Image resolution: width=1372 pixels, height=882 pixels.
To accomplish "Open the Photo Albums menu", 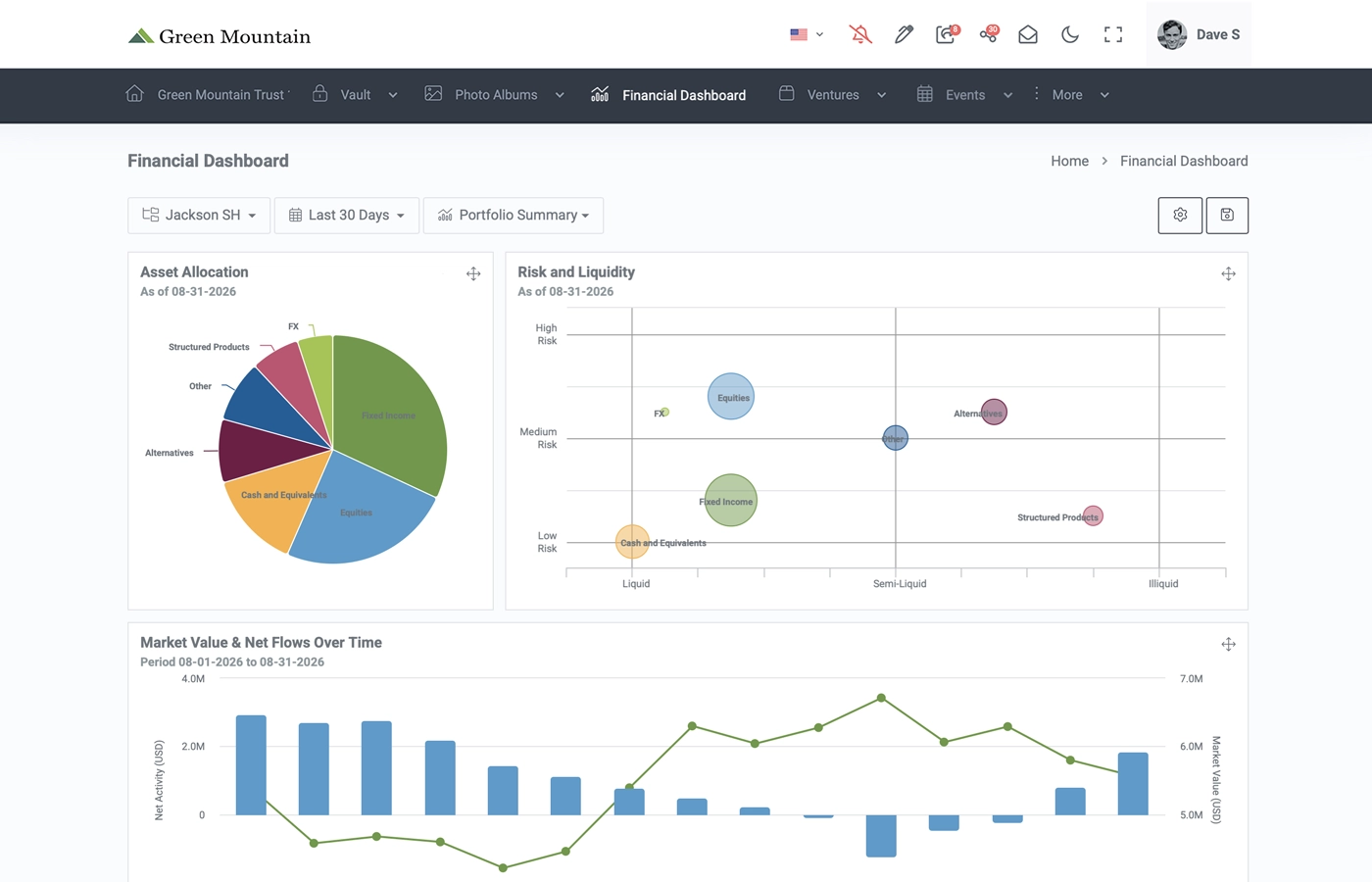I will pyautogui.click(x=496, y=95).
